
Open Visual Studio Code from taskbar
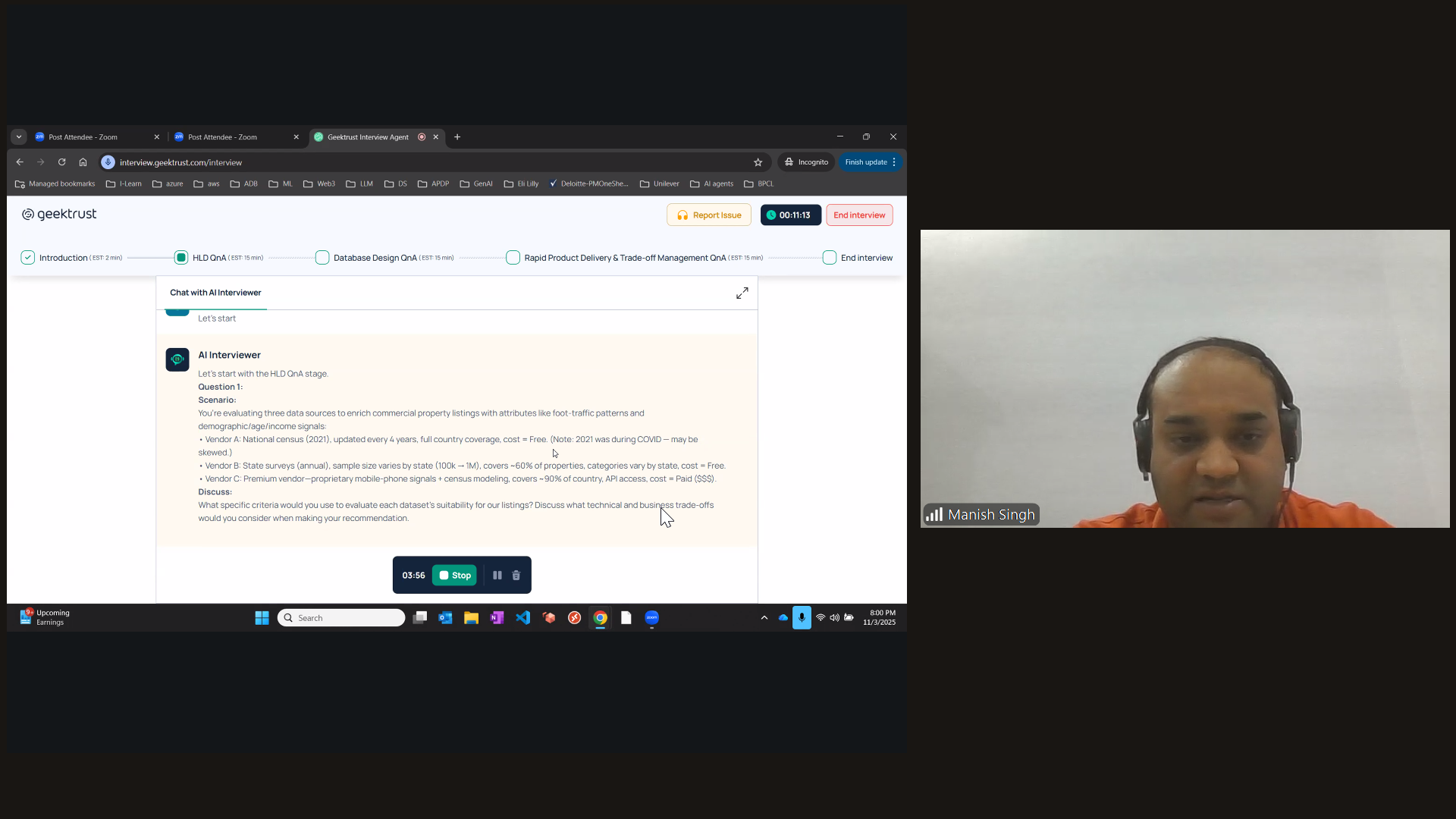[x=523, y=618]
